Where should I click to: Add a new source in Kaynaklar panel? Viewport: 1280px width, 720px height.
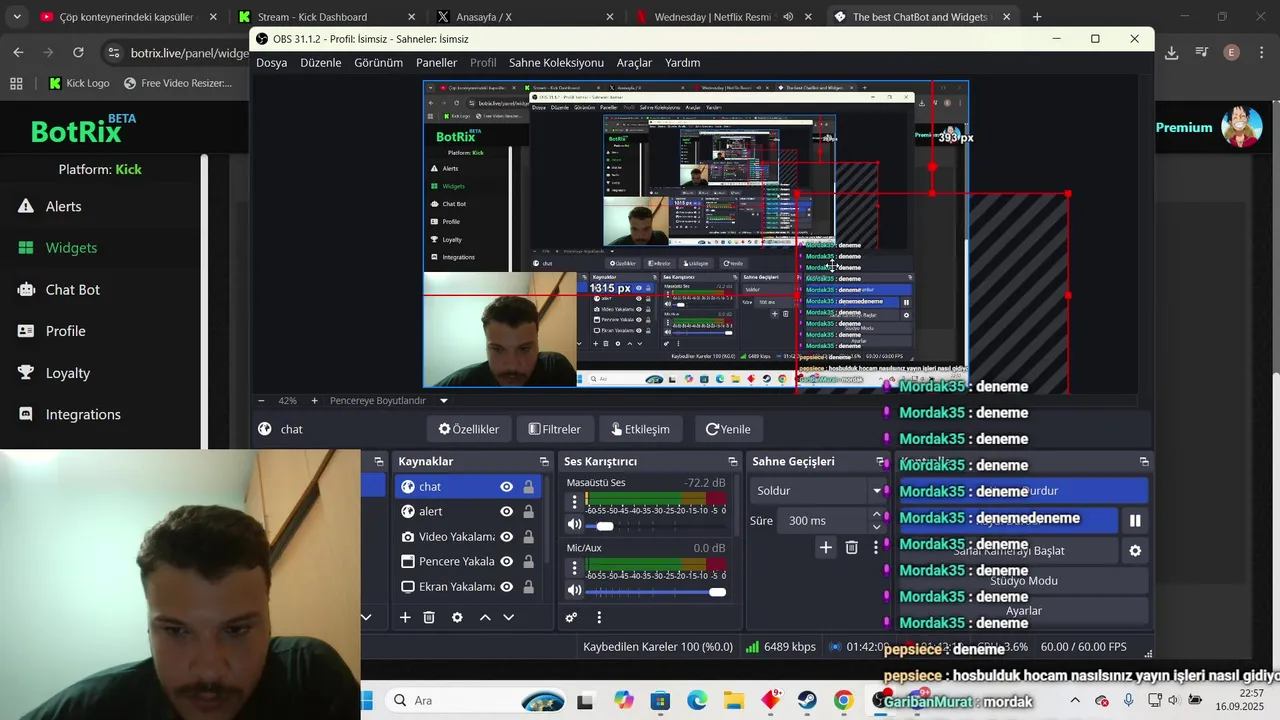pos(405,617)
